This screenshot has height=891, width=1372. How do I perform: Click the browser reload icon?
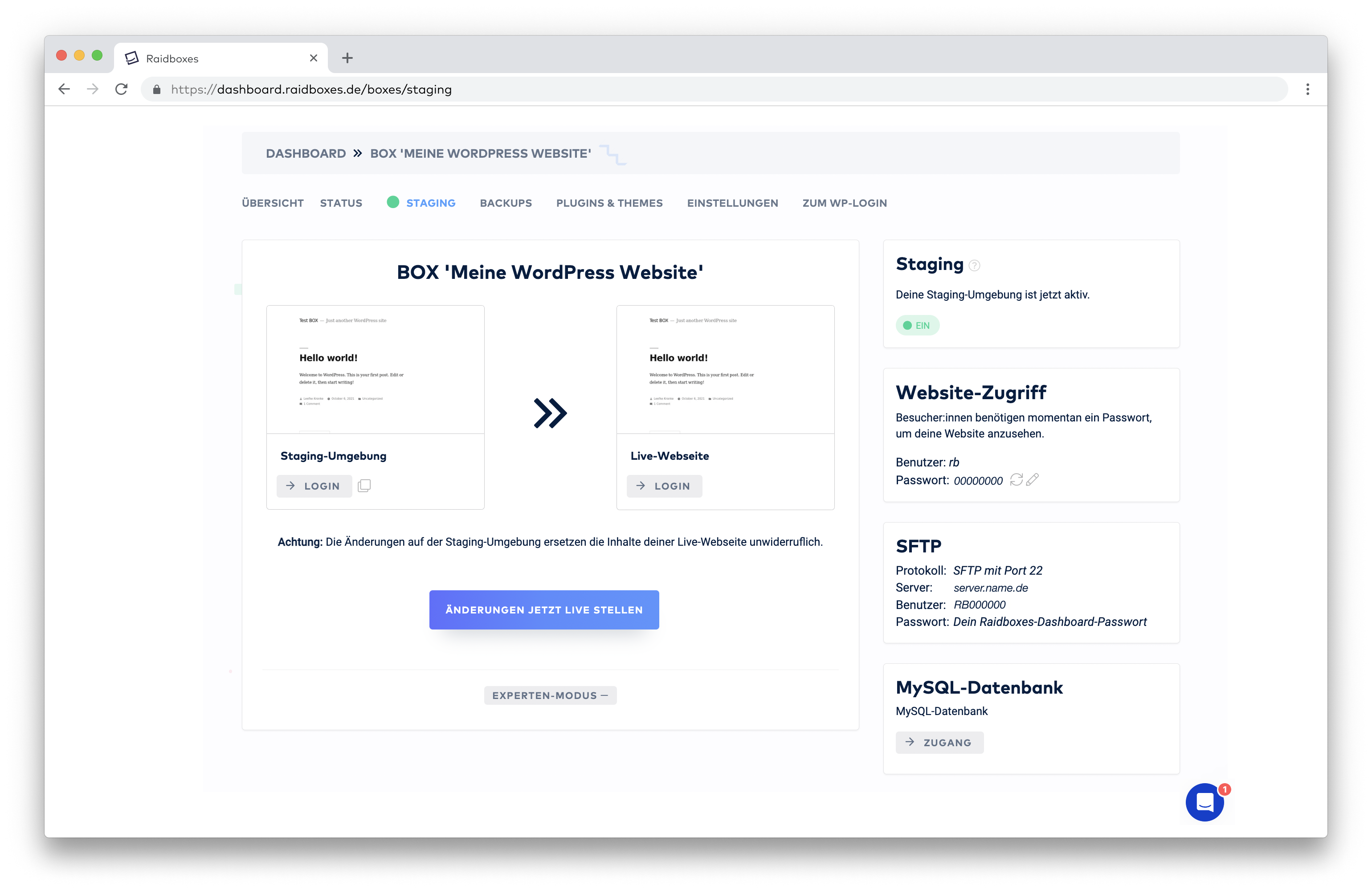(x=121, y=90)
